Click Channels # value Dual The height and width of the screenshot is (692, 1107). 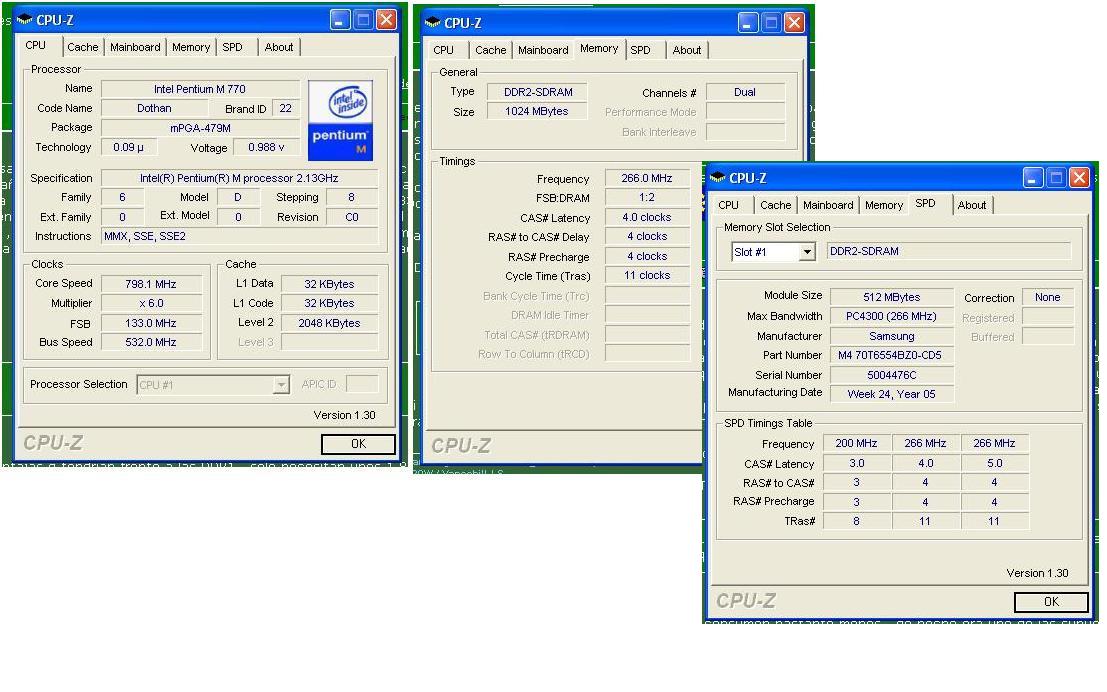745,92
